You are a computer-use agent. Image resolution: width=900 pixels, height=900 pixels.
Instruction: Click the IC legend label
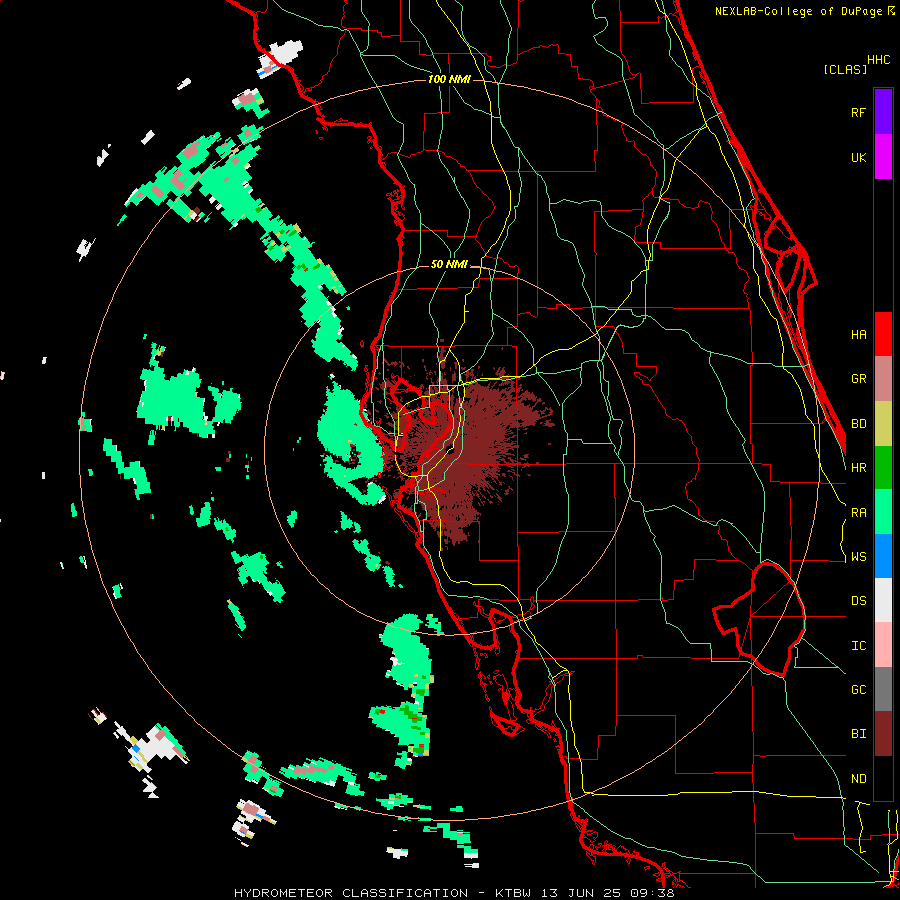[x=858, y=646]
